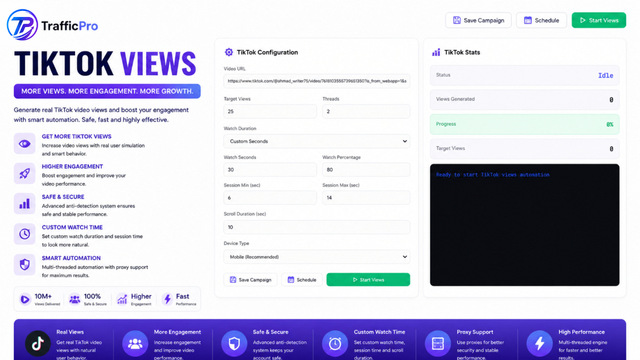Click the TikTok Stats bar chart icon
The width and height of the screenshot is (640, 360).
click(x=436, y=52)
